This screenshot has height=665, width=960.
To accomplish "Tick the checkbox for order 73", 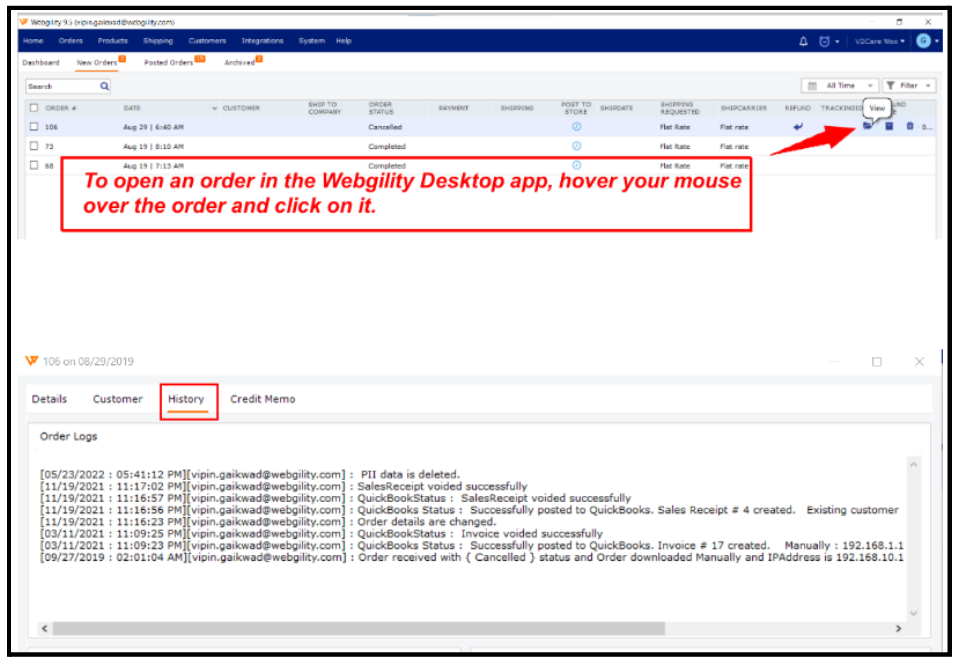I will point(34,146).
